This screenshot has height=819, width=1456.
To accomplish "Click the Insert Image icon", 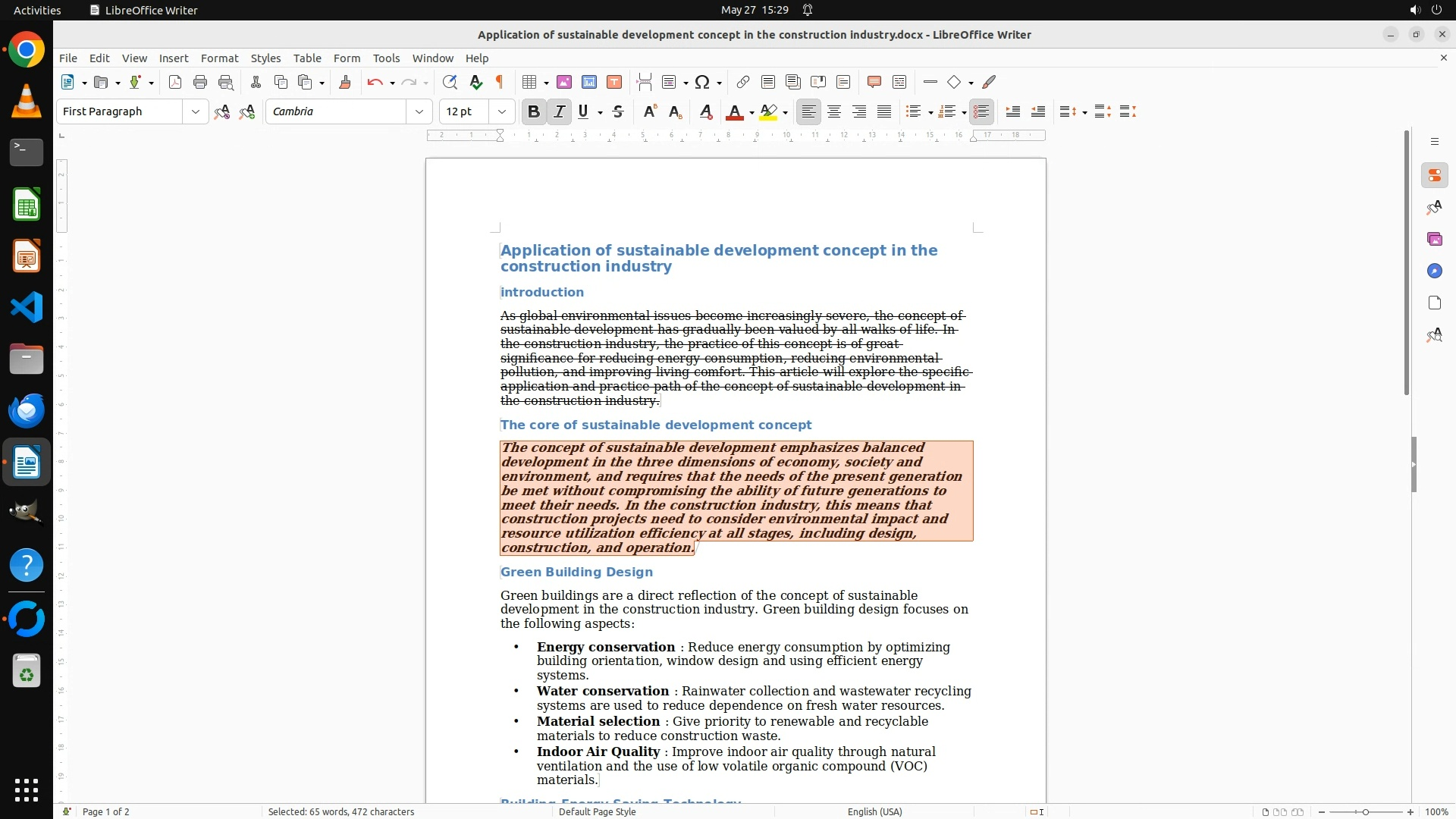I will click(564, 83).
